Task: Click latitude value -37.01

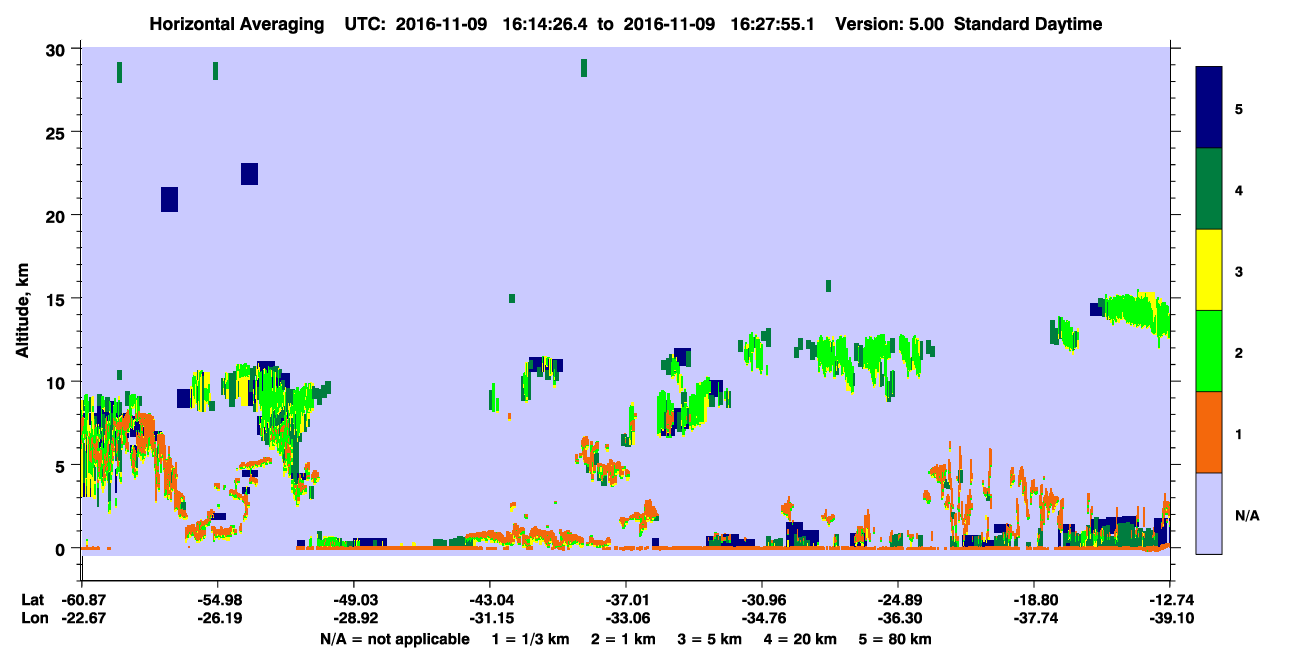Action: pyautogui.click(x=625, y=599)
